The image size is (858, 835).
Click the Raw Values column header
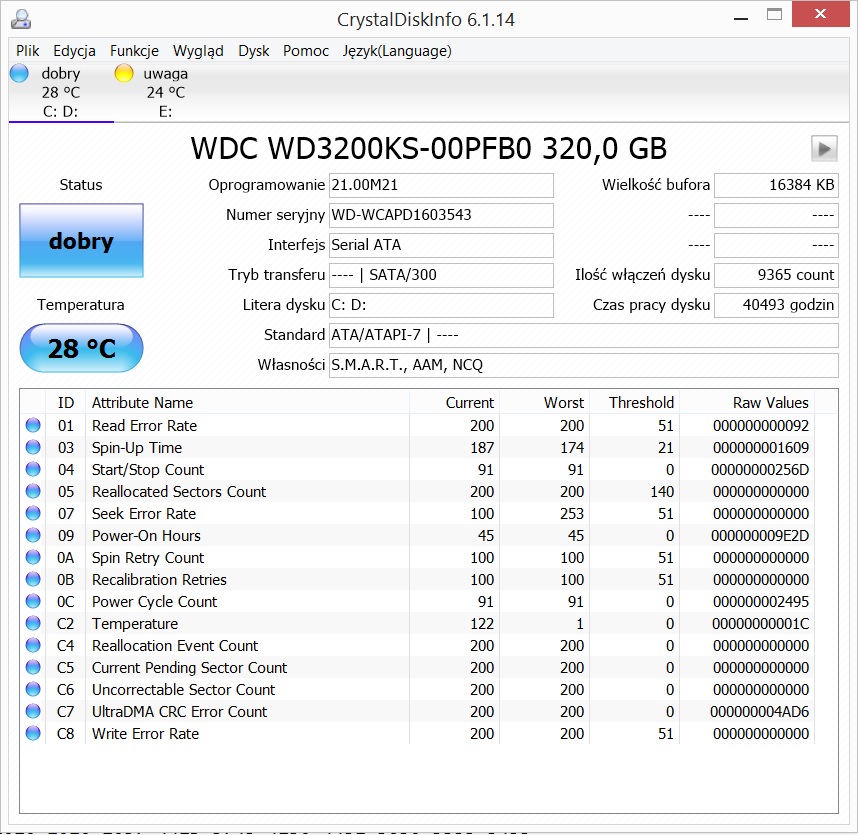(747, 402)
